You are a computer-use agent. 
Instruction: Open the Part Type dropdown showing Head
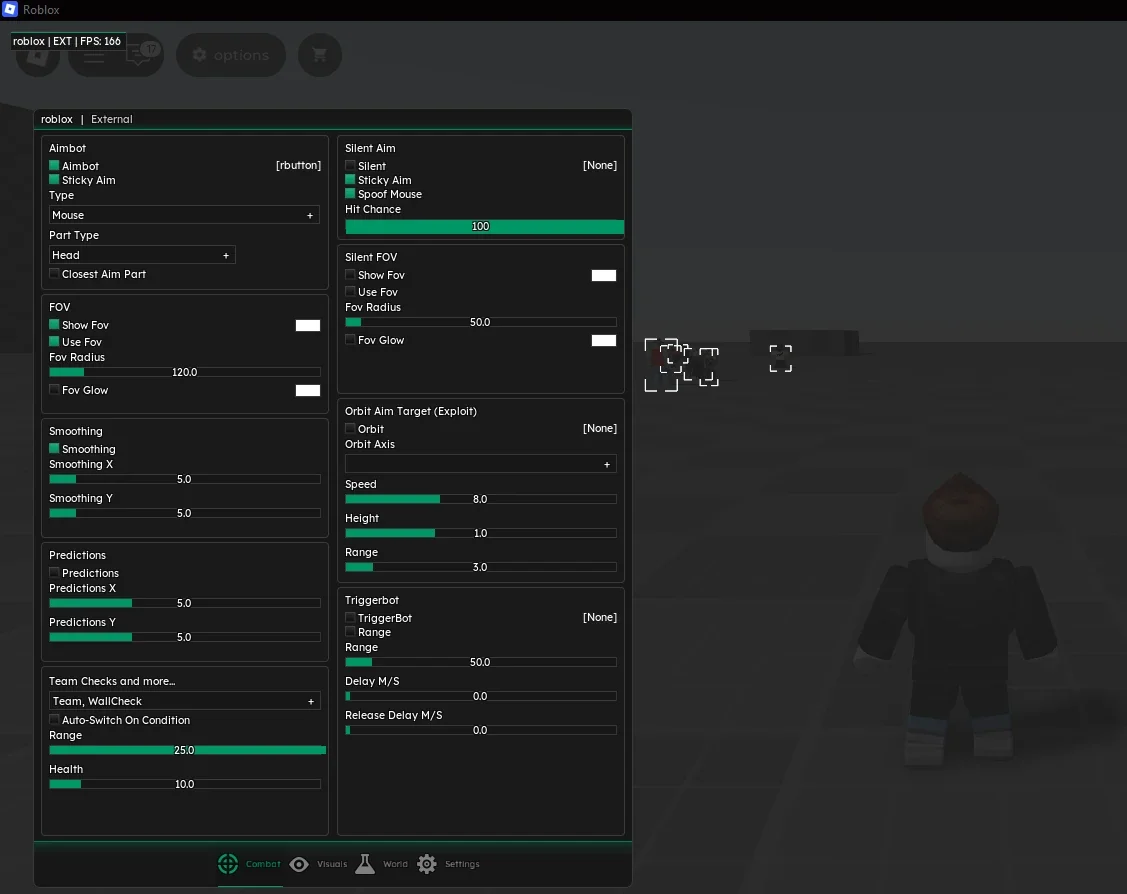click(141, 255)
